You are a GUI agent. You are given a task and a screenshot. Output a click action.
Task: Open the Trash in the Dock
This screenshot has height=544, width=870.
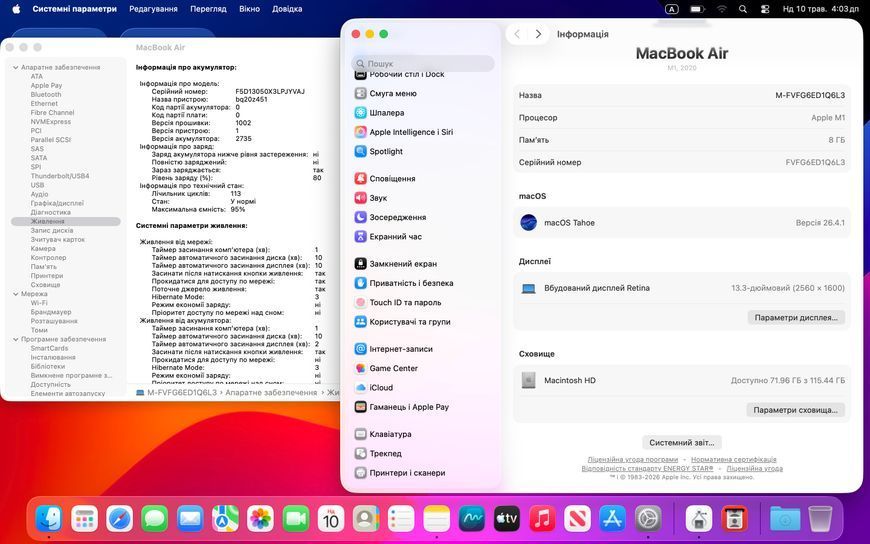(820, 519)
